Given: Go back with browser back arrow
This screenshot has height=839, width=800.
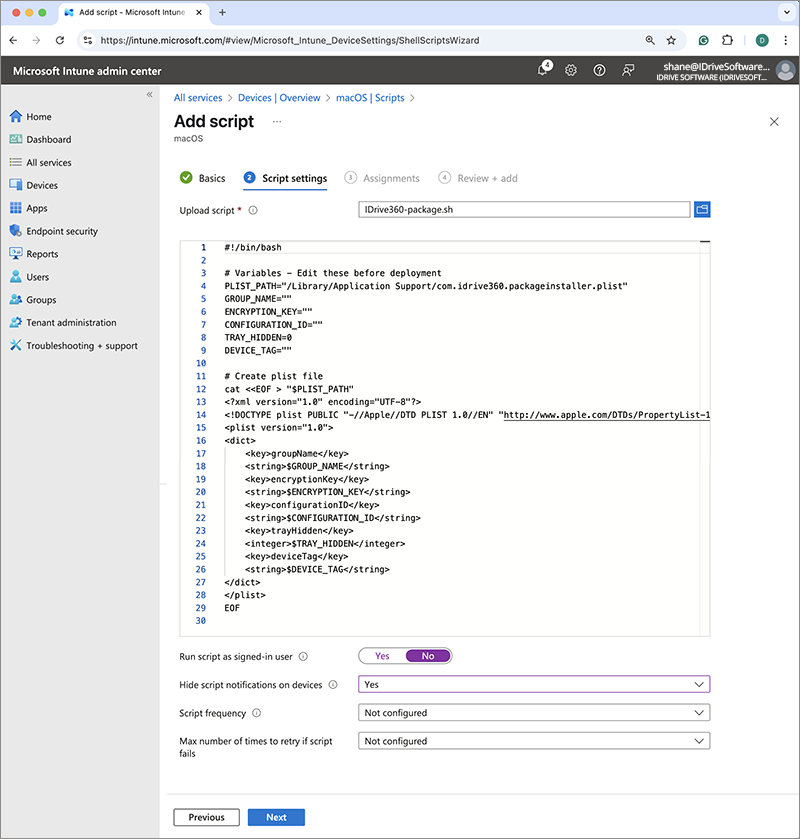Looking at the screenshot, I should coord(13,40).
